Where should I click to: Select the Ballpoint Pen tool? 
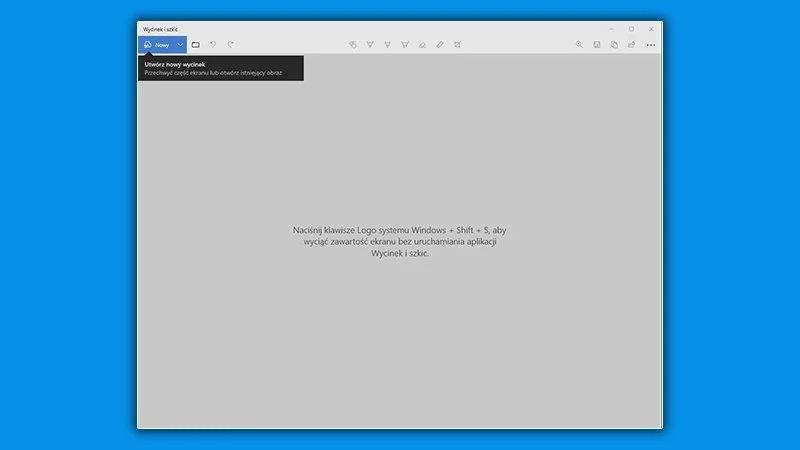[x=370, y=45]
